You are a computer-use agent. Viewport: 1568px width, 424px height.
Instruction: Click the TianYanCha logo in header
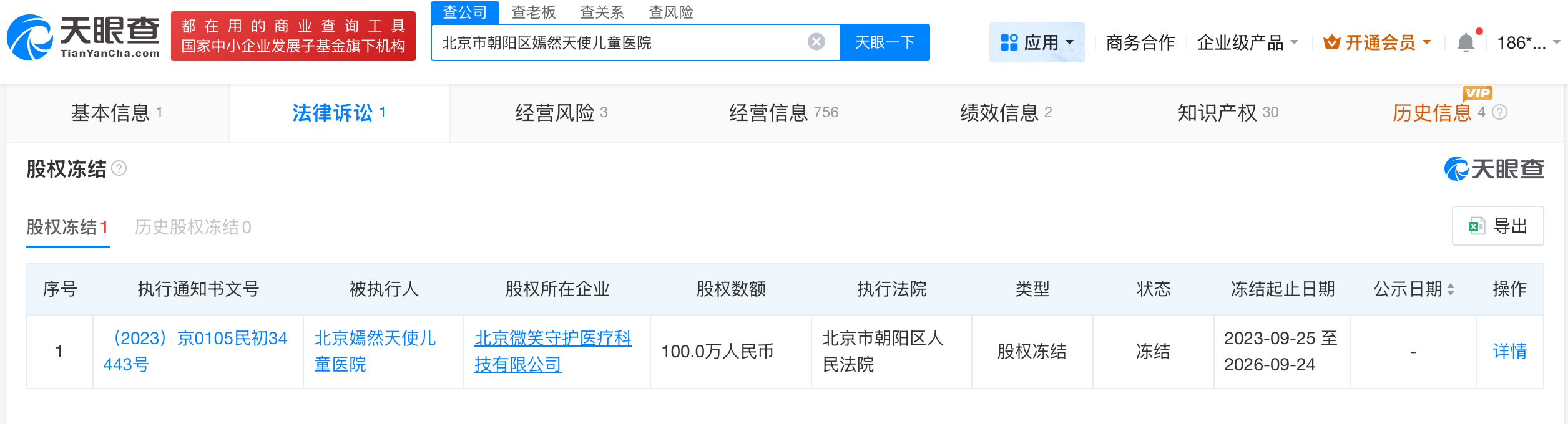[83, 37]
